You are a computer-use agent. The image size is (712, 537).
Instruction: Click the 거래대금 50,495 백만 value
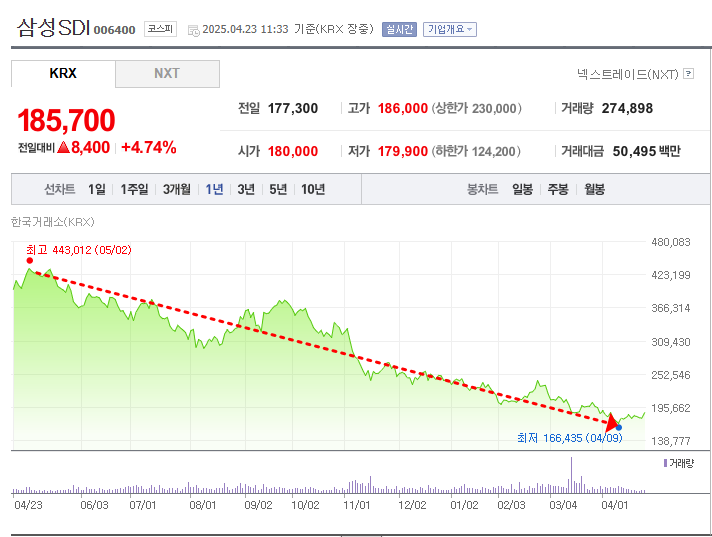pyautogui.click(x=647, y=151)
